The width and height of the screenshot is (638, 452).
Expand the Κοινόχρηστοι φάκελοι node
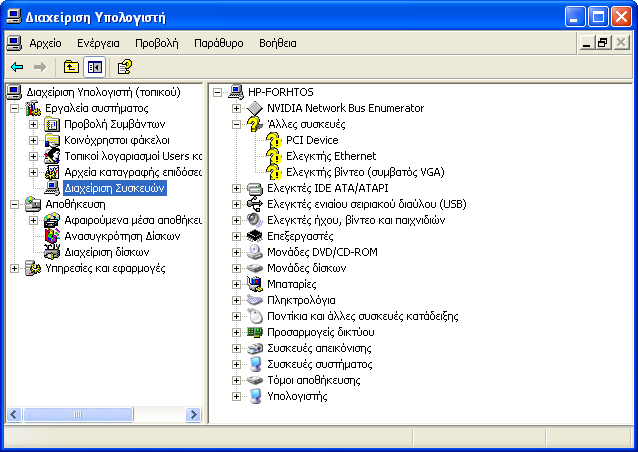[33, 140]
